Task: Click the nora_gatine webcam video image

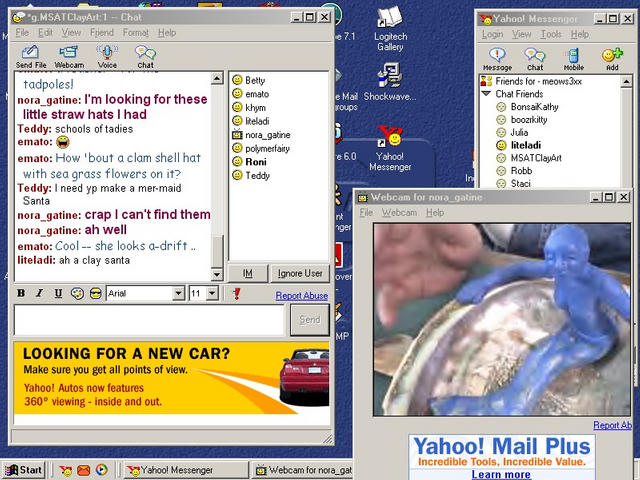Action: tap(502, 320)
